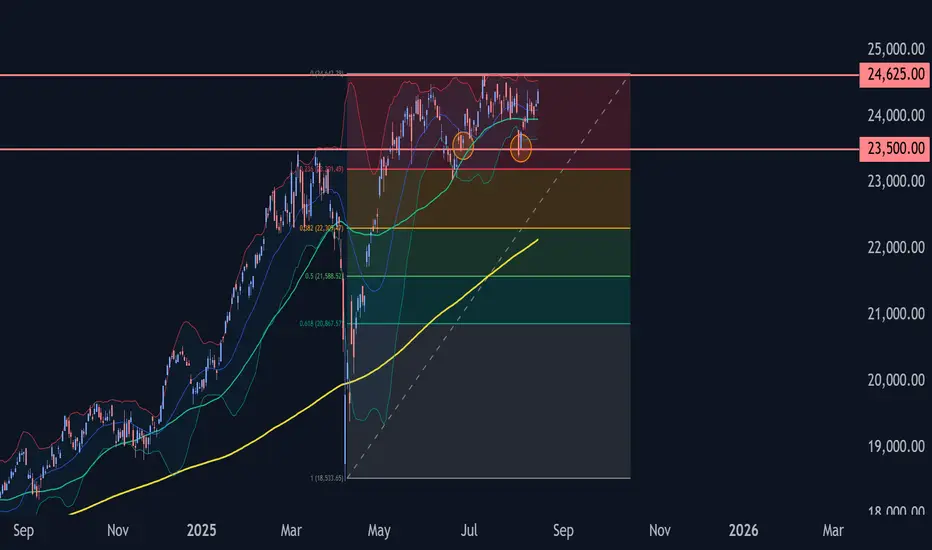Click the Nov label left of 2025
932x550 pixels.
point(118,530)
